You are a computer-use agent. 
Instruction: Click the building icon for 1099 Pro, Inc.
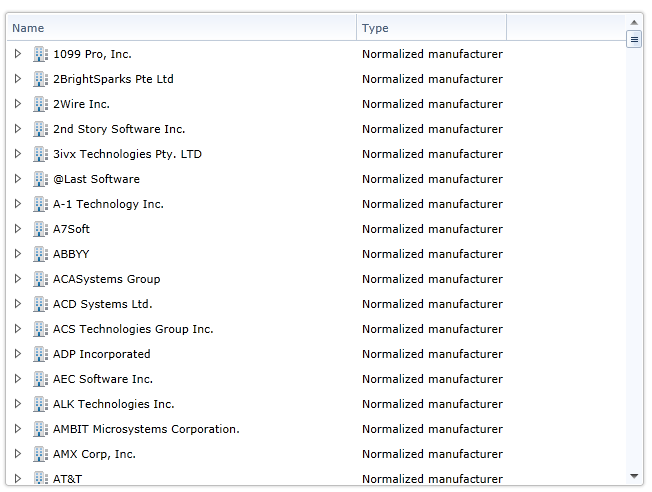[x=40, y=54]
